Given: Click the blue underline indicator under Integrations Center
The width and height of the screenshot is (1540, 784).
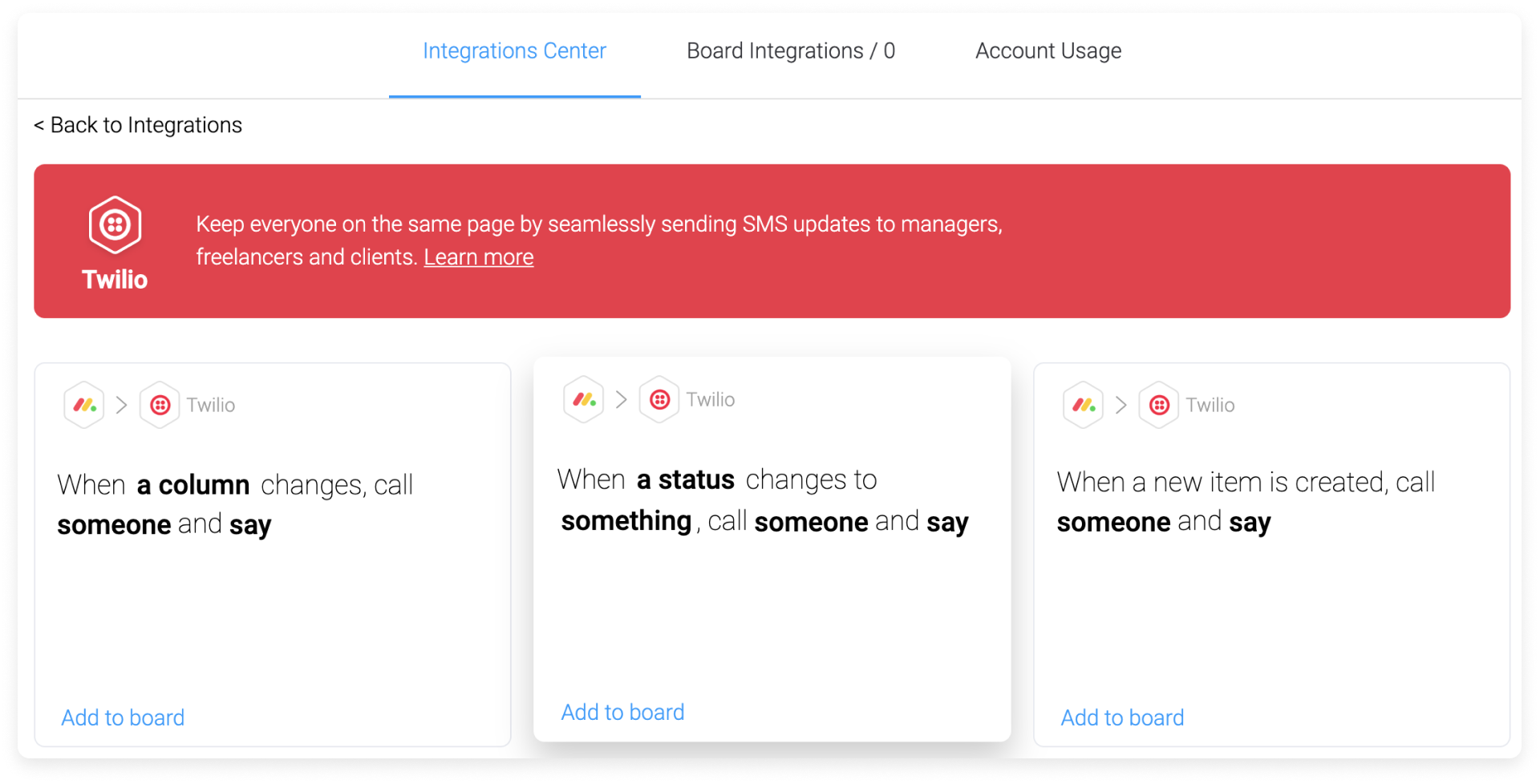Looking at the screenshot, I should (x=514, y=97).
